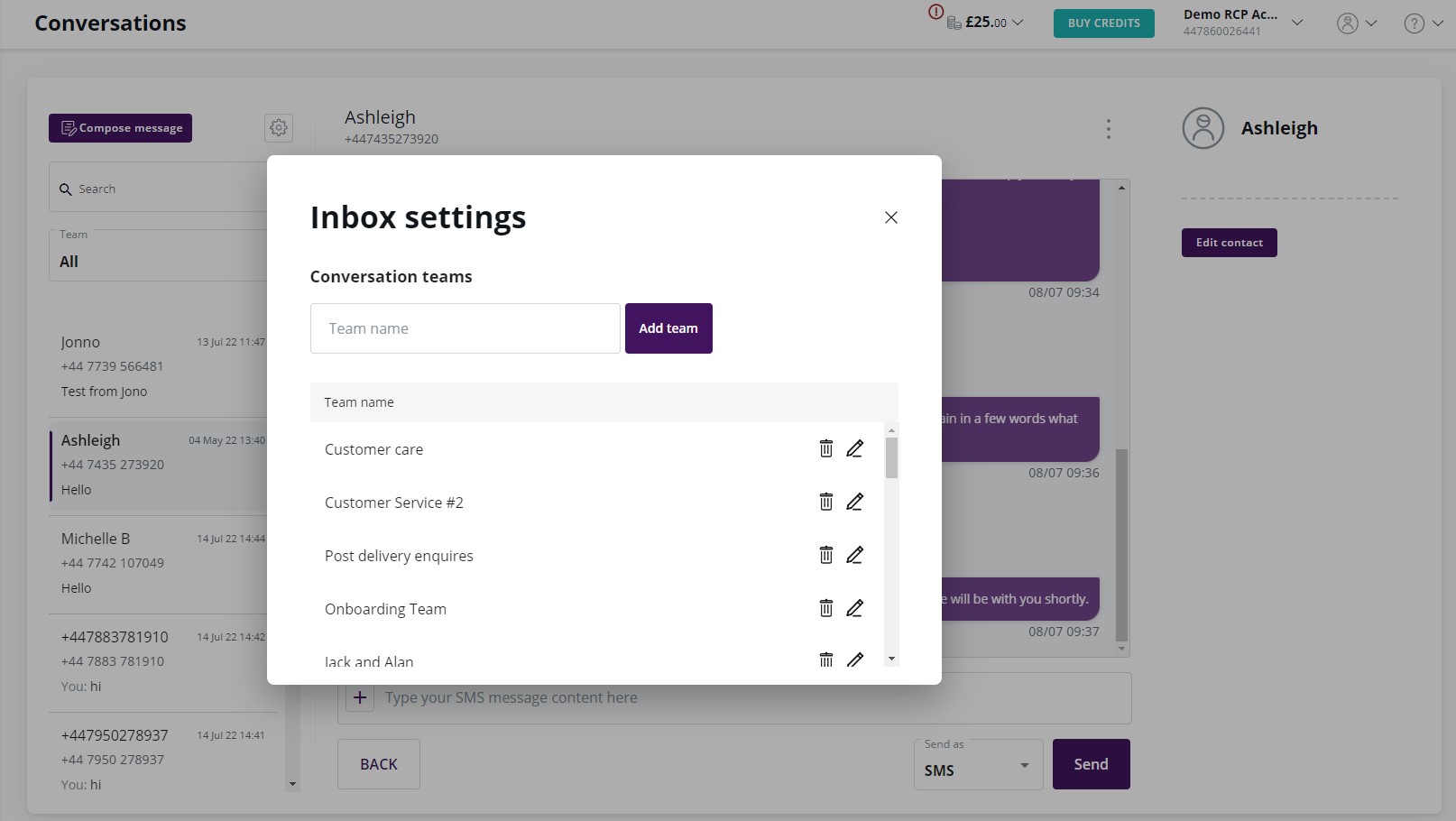
Task: Edit the Post delivery enquires team name
Action: tap(854, 554)
